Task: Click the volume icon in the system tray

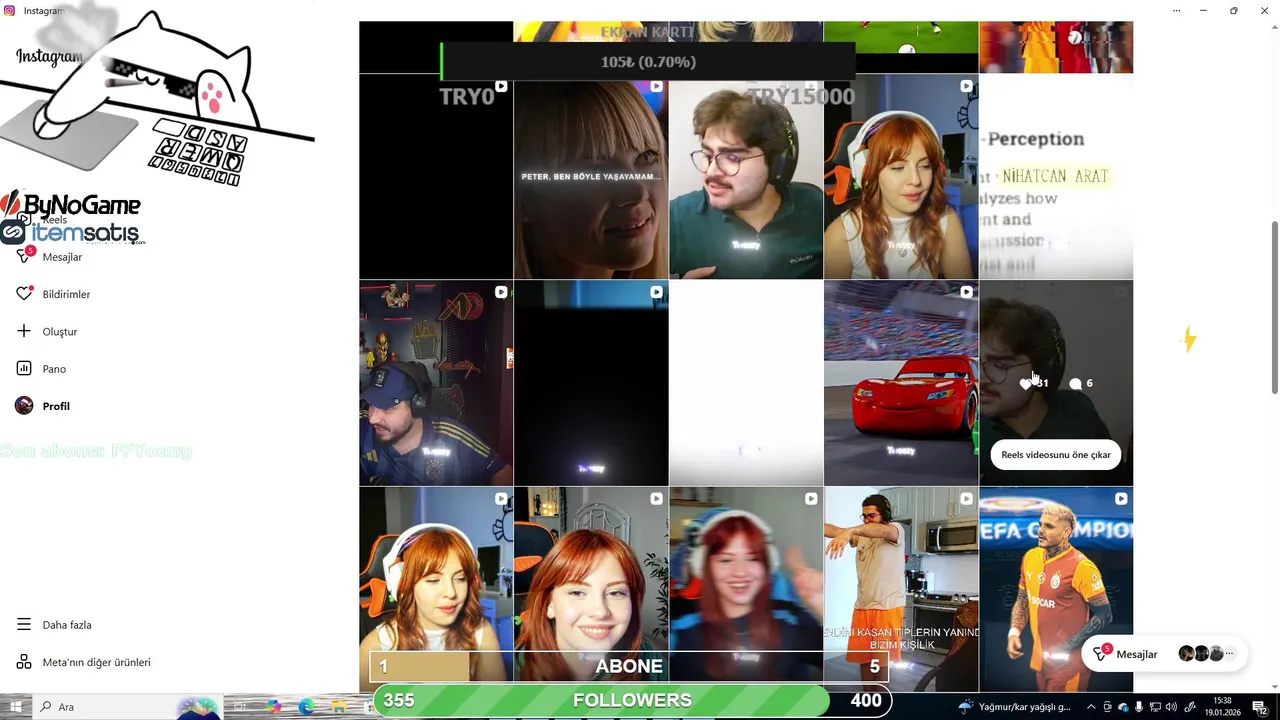Action: tap(1171, 707)
